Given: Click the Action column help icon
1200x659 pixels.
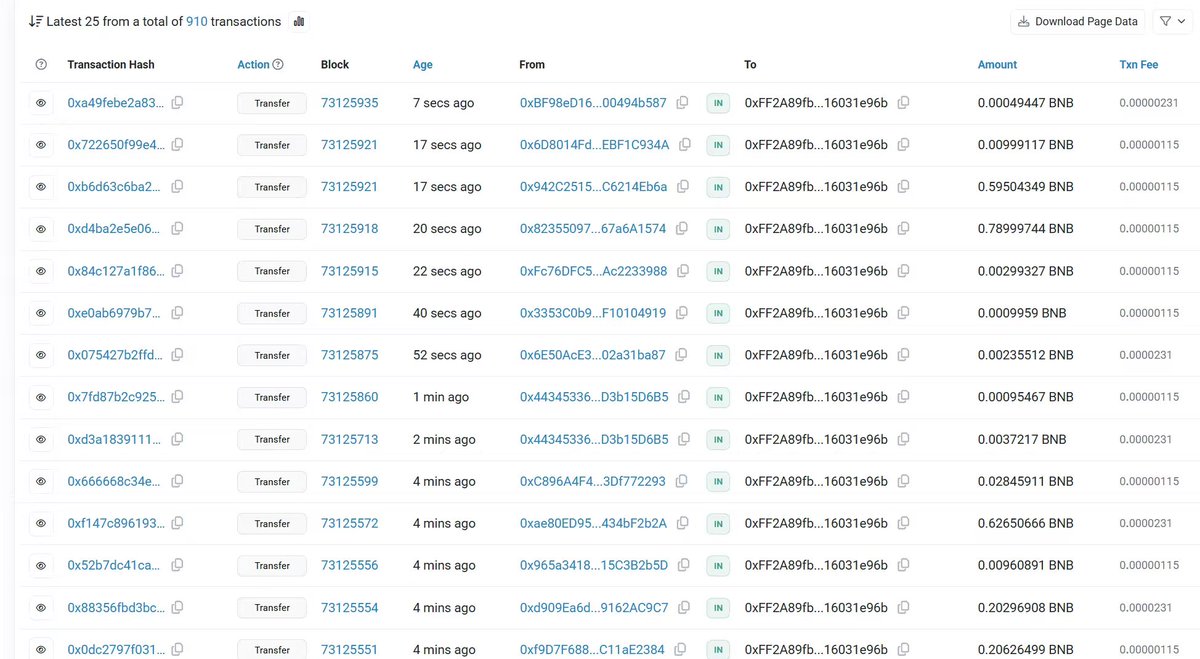Looking at the screenshot, I should (278, 64).
